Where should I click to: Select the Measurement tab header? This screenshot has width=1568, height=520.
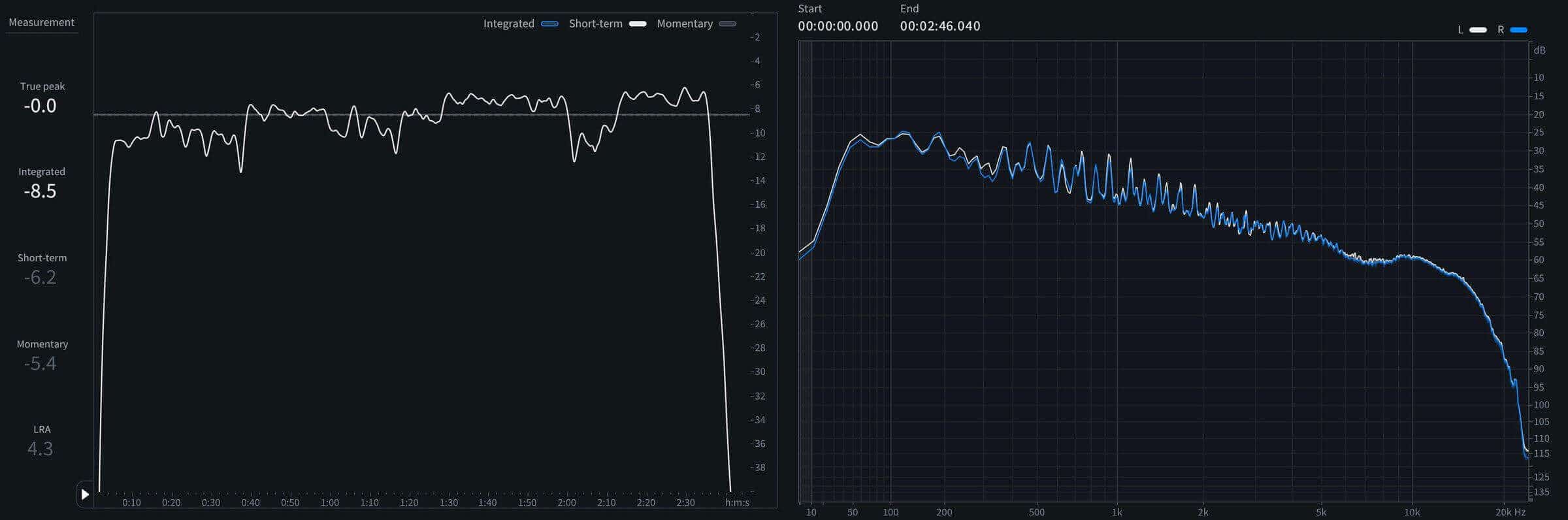41,22
